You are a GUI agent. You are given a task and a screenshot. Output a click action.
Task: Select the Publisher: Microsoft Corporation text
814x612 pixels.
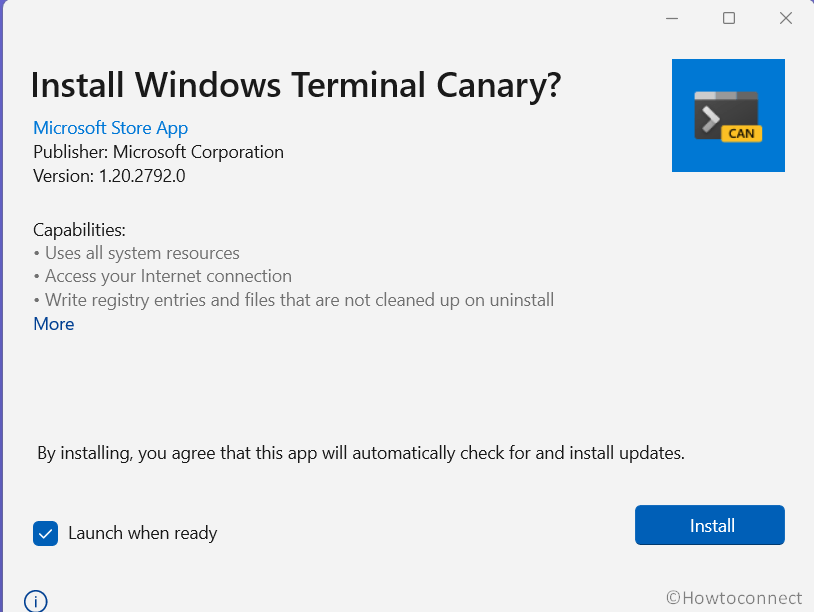point(158,152)
